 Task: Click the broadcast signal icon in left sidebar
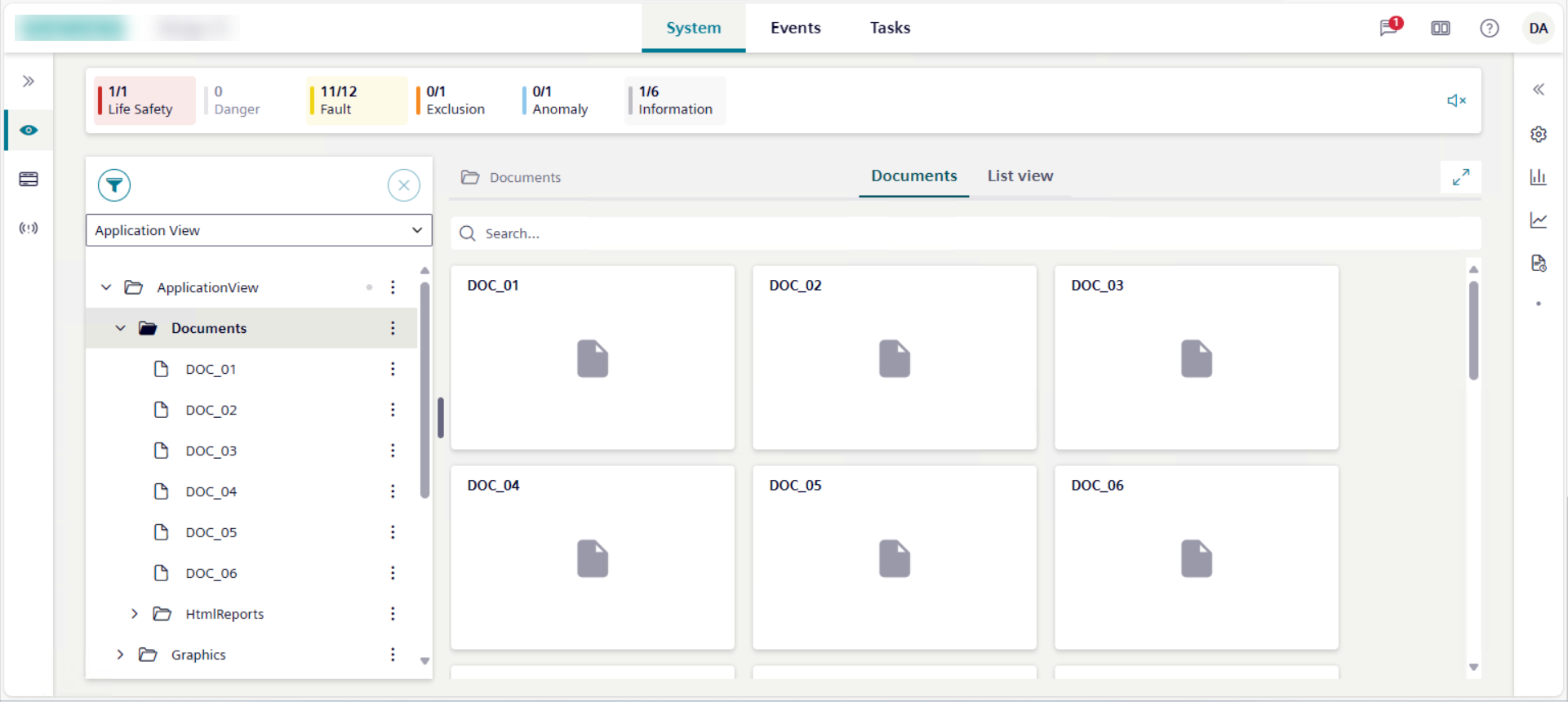click(x=29, y=228)
